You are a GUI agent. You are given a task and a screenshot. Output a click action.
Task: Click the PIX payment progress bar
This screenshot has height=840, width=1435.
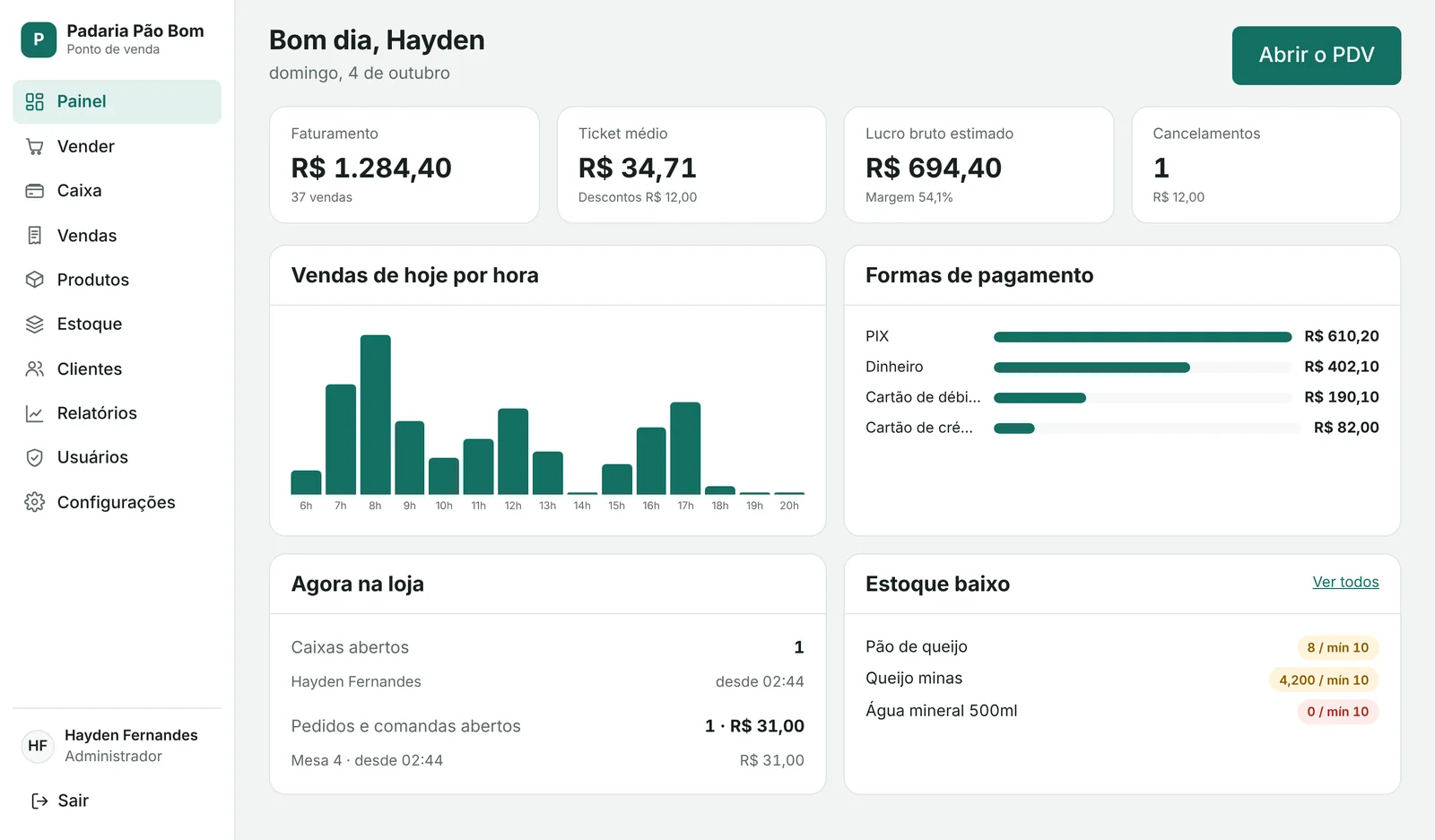(1143, 337)
